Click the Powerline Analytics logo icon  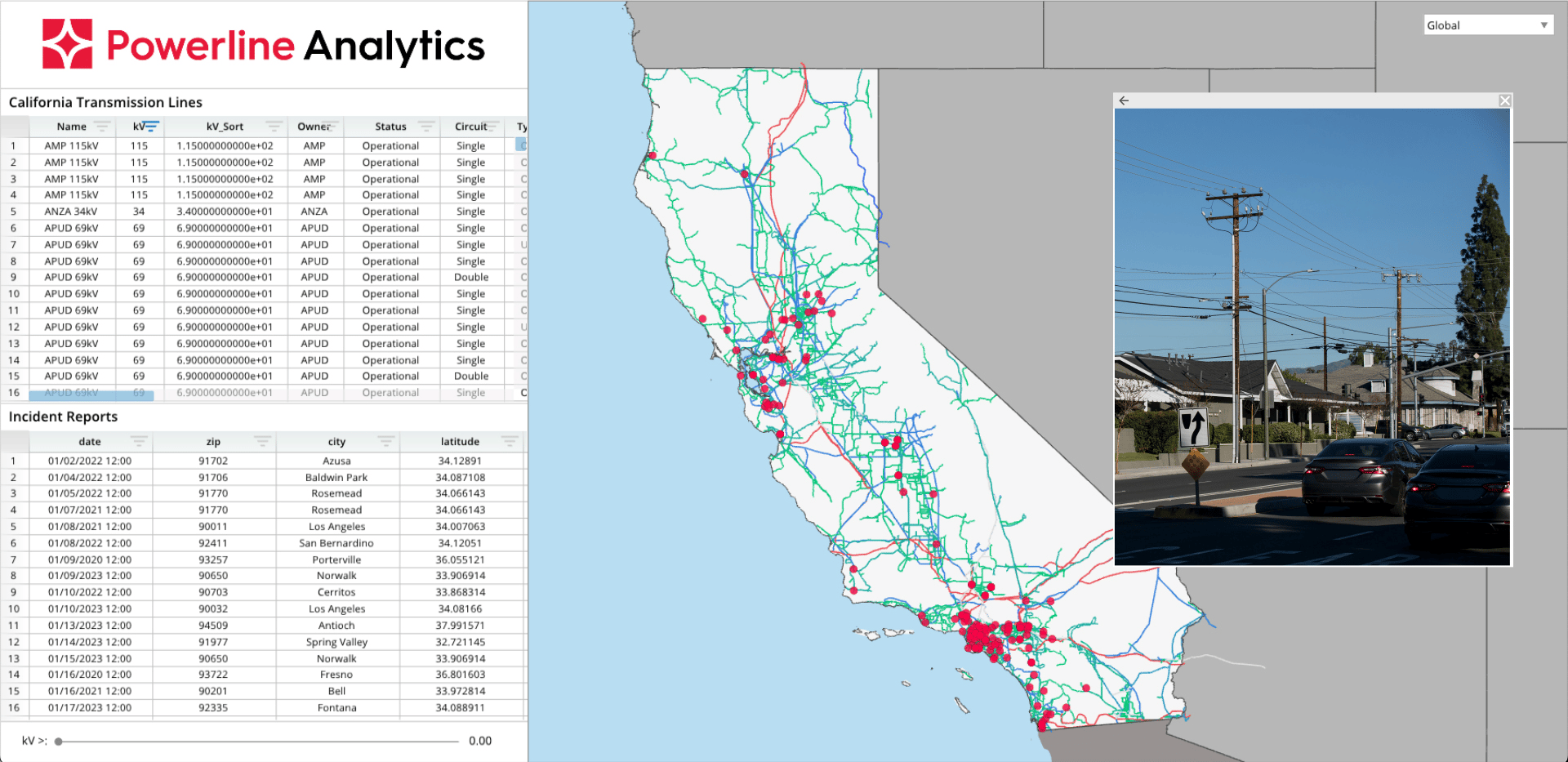pos(67,44)
